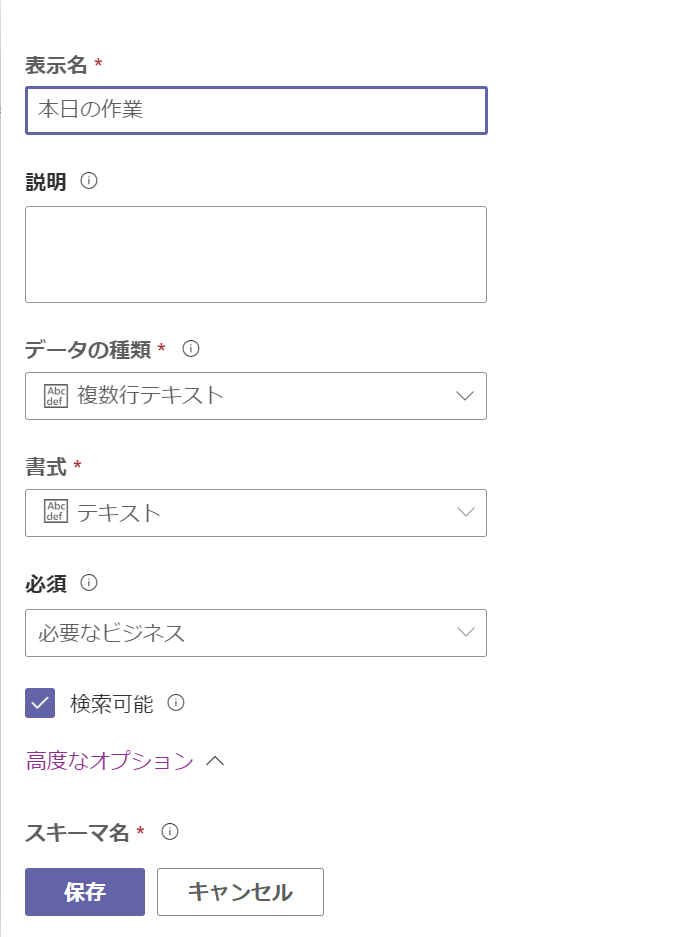Collapse options using chevron beside 高度なオプション
Screen dimensions: 697x937
pos(215,761)
